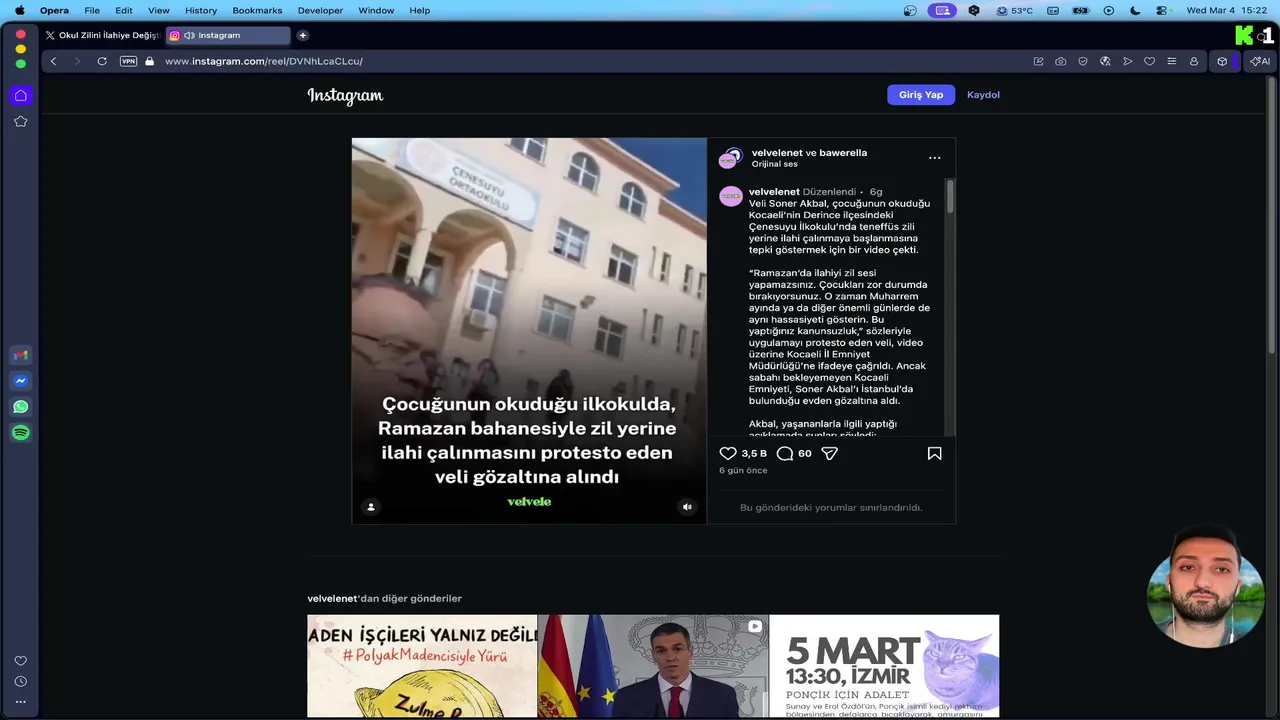Open velvelenet profile link in post header
The image size is (1280, 720).
click(777, 153)
